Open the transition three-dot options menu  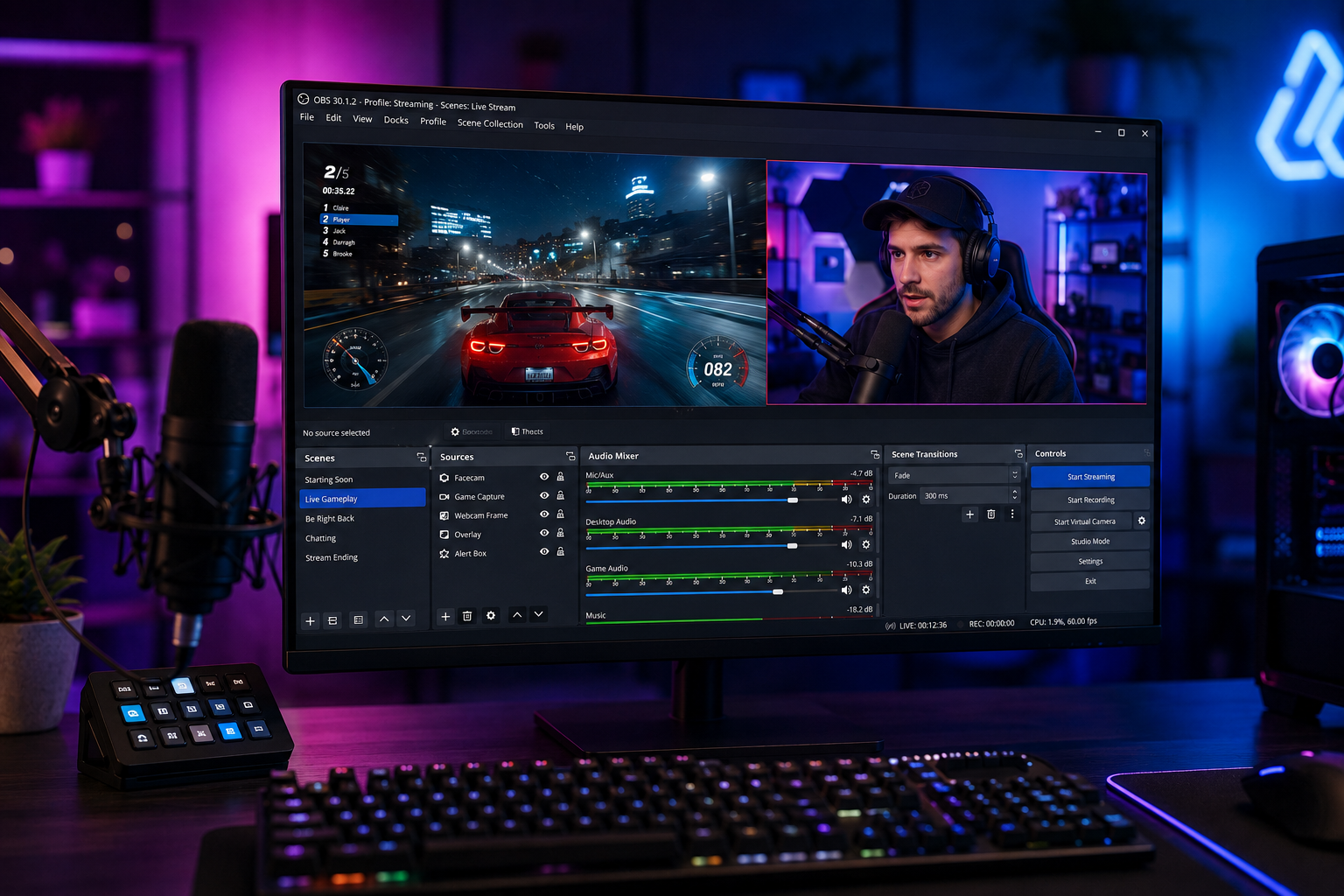(1012, 514)
